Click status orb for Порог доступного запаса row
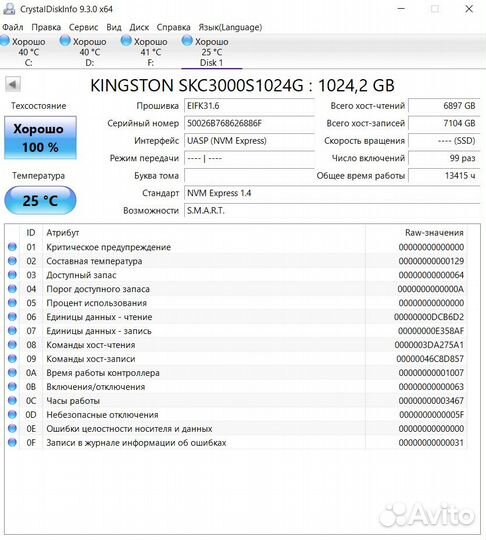Viewport: 486px width, 540px height. pos(12,289)
